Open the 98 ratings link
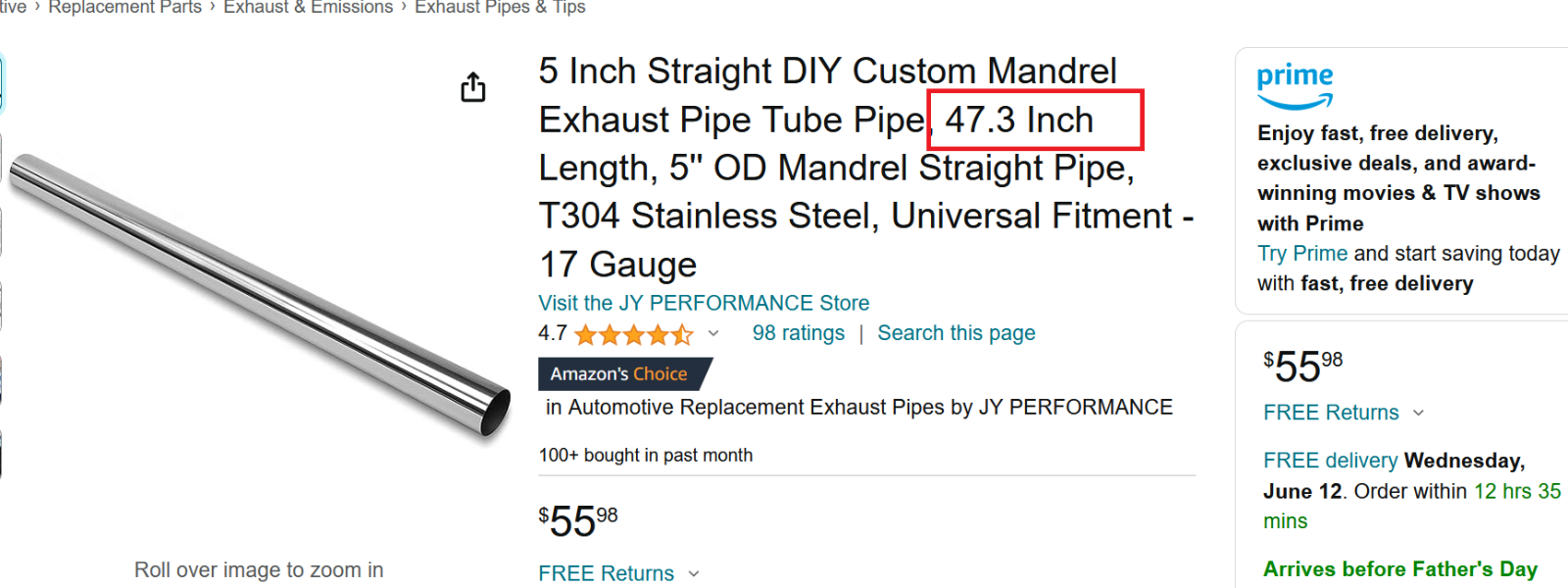The height and width of the screenshot is (588, 1568). [798, 333]
